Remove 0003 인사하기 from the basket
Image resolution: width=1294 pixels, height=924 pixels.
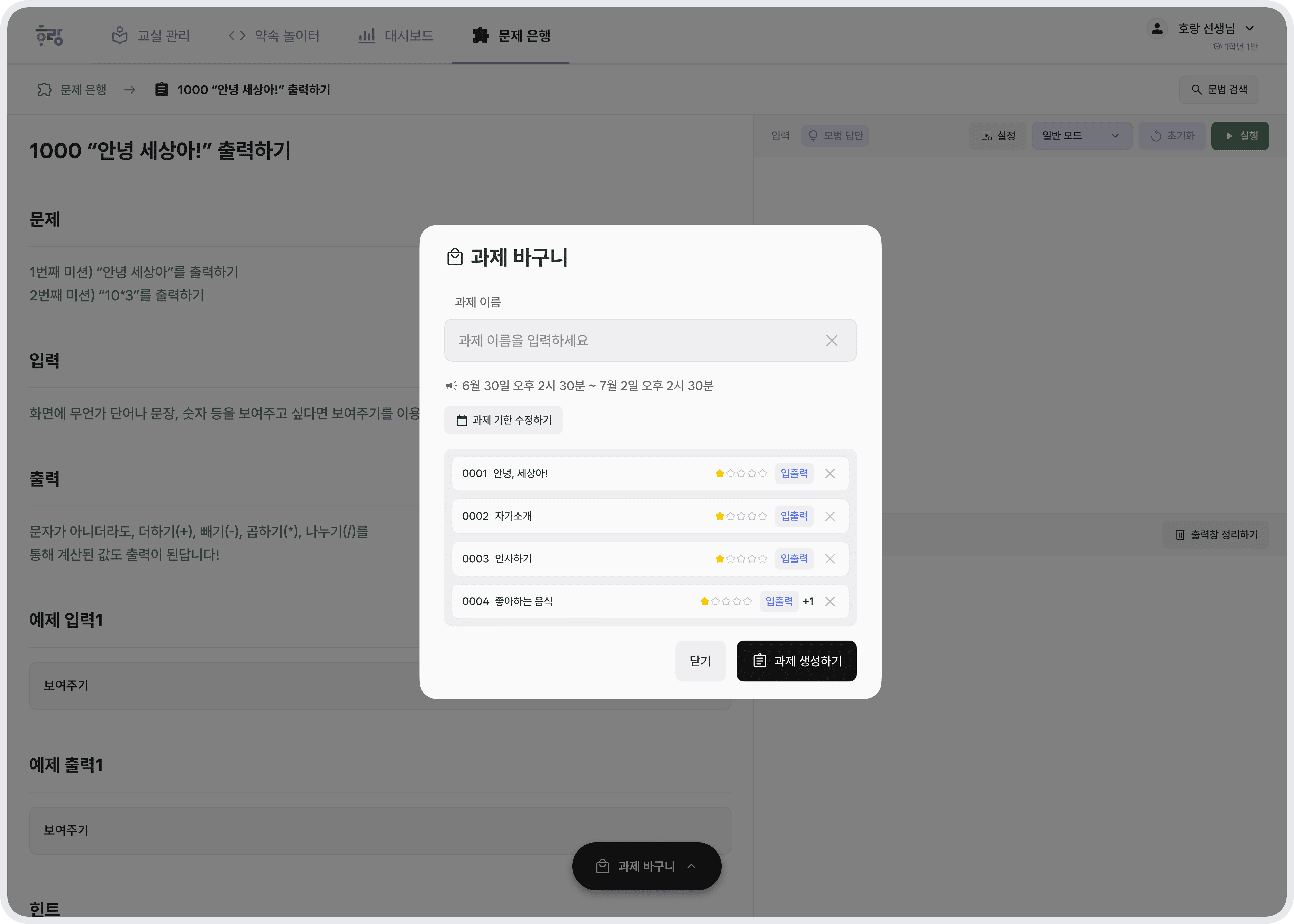point(830,559)
